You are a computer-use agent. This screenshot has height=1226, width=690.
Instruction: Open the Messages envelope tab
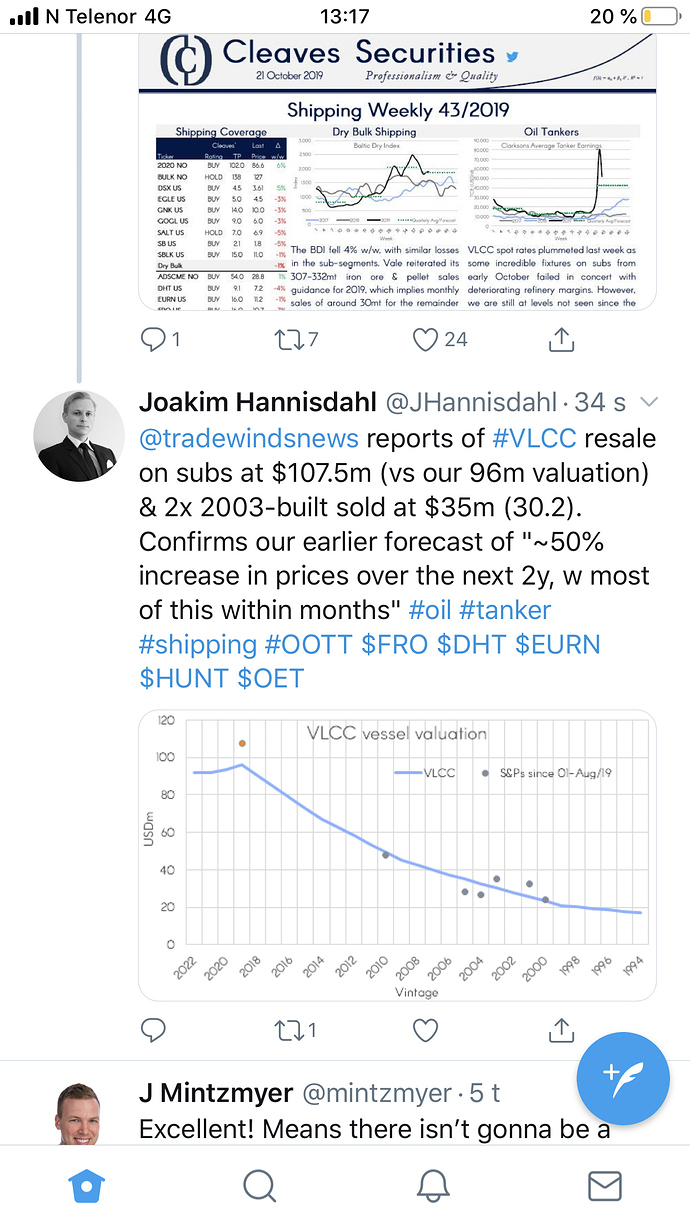(605, 1186)
